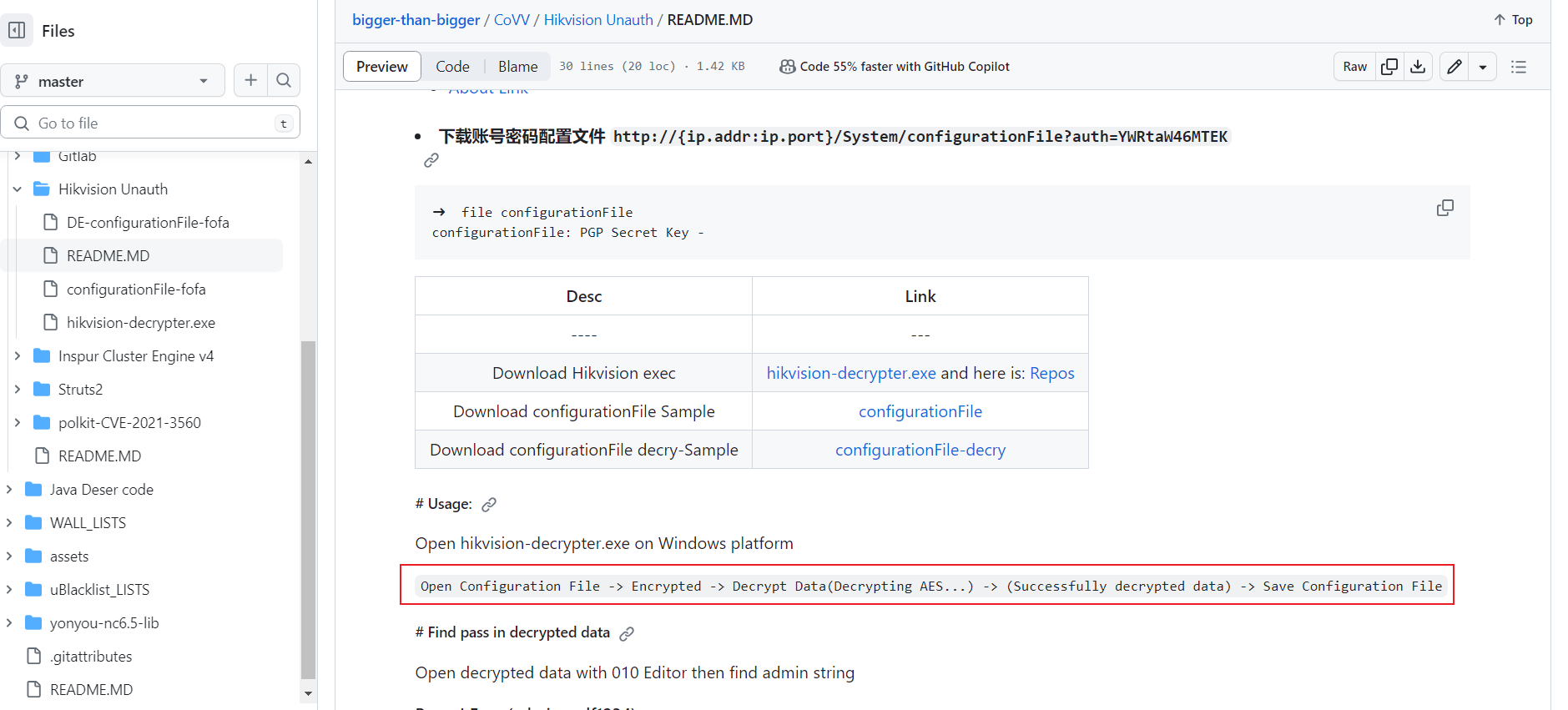Viewport: 1568px width, 710px height.
Task: Open GitHub Copilot promotion link
Action: pos(895,67)
